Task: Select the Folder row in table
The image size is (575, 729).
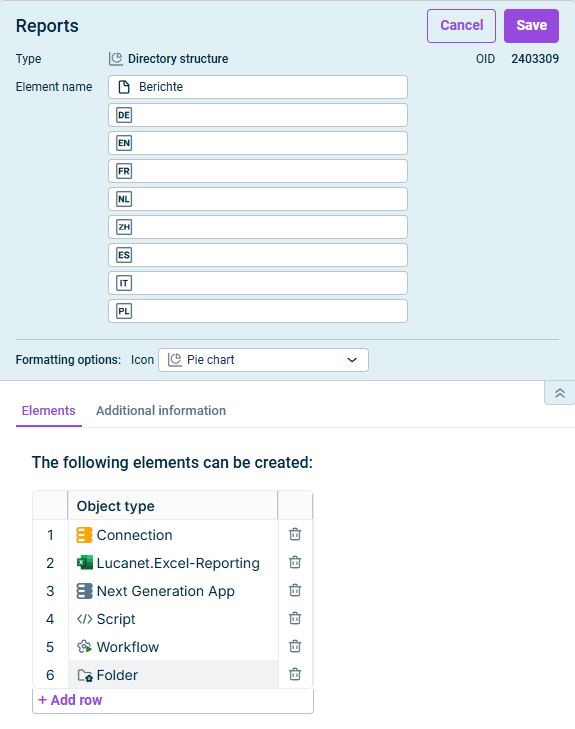Action: tap(173, 675)
